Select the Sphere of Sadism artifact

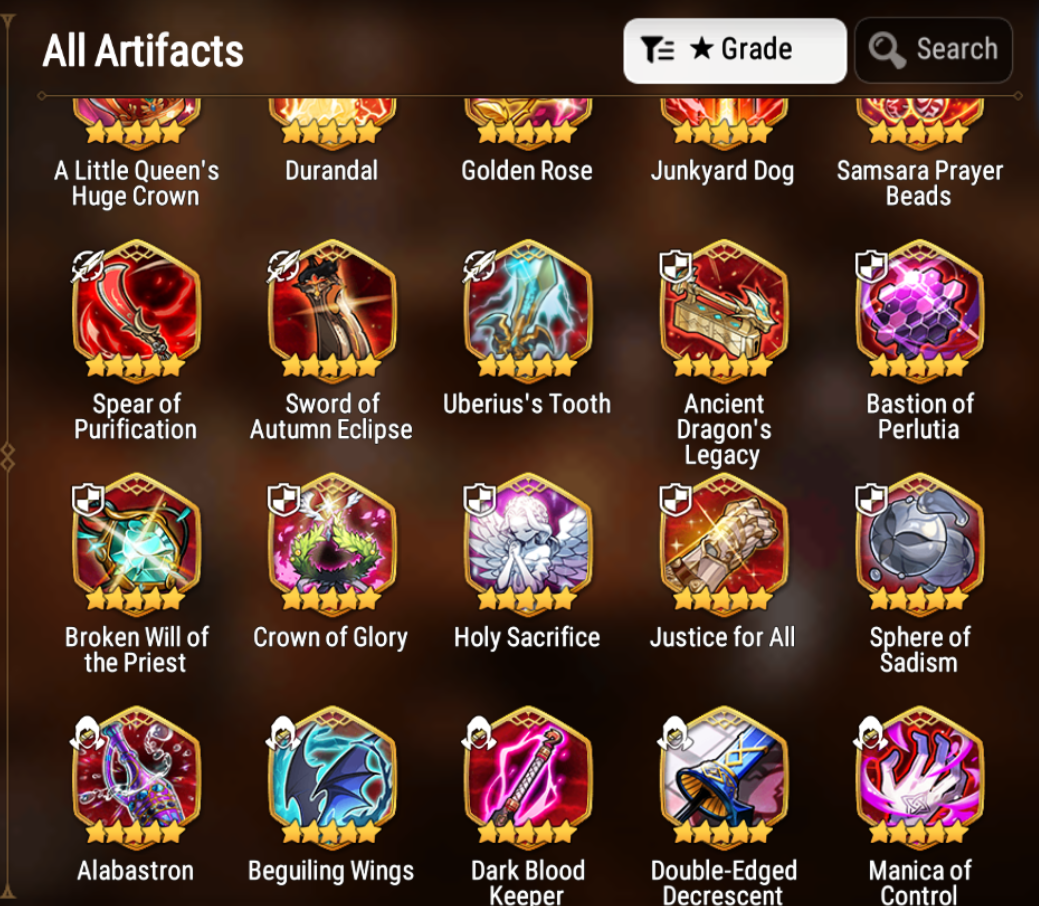tap(919, 544)
